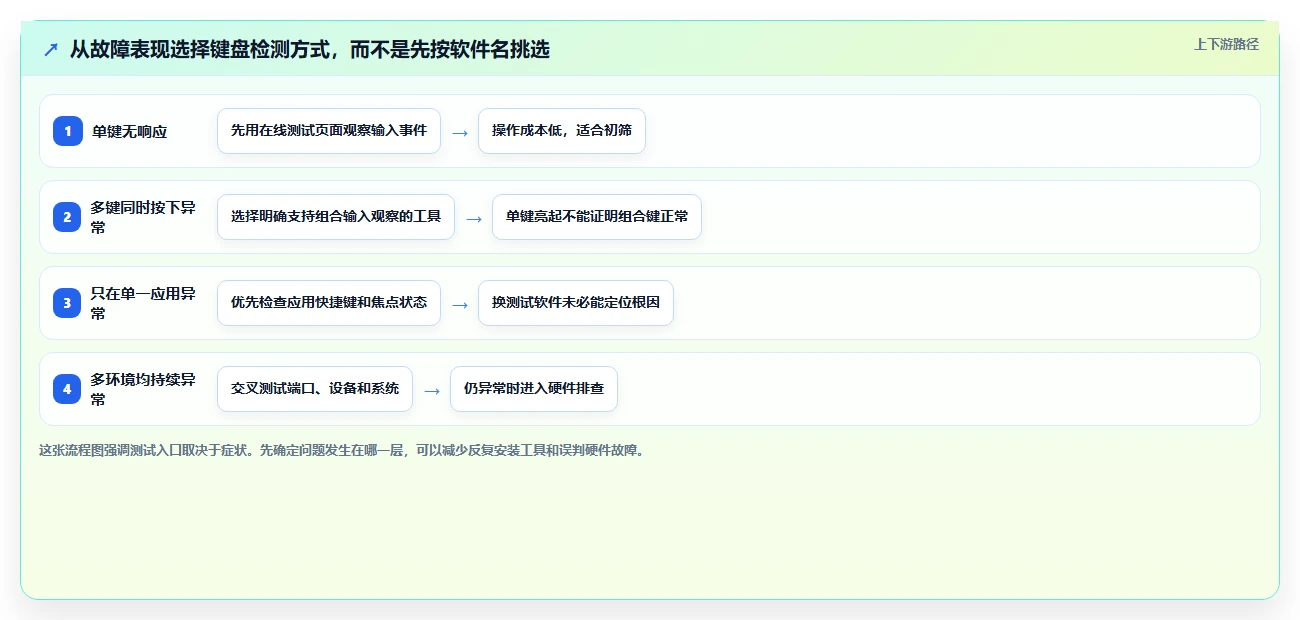Screen dimensions: 1300x620
Task: Select step number 3 badge
Action: (68, 303)
